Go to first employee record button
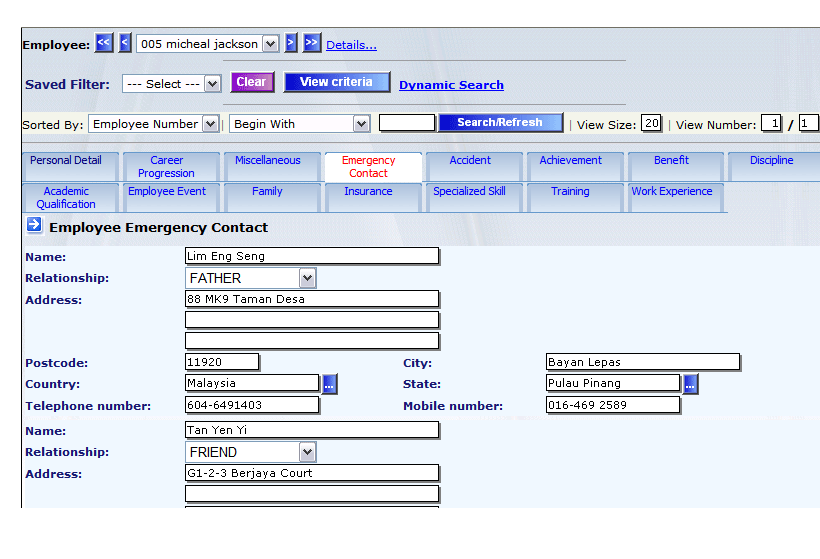The height and width of the screenshot is (559, 820). click(x=104, y=43)
